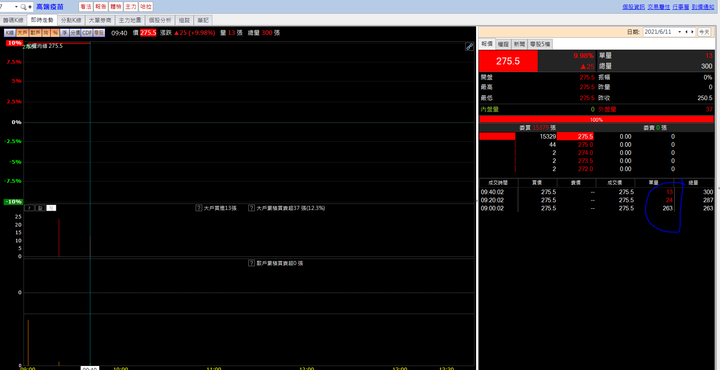Switch to 筆記 tab

click(203, 20)
